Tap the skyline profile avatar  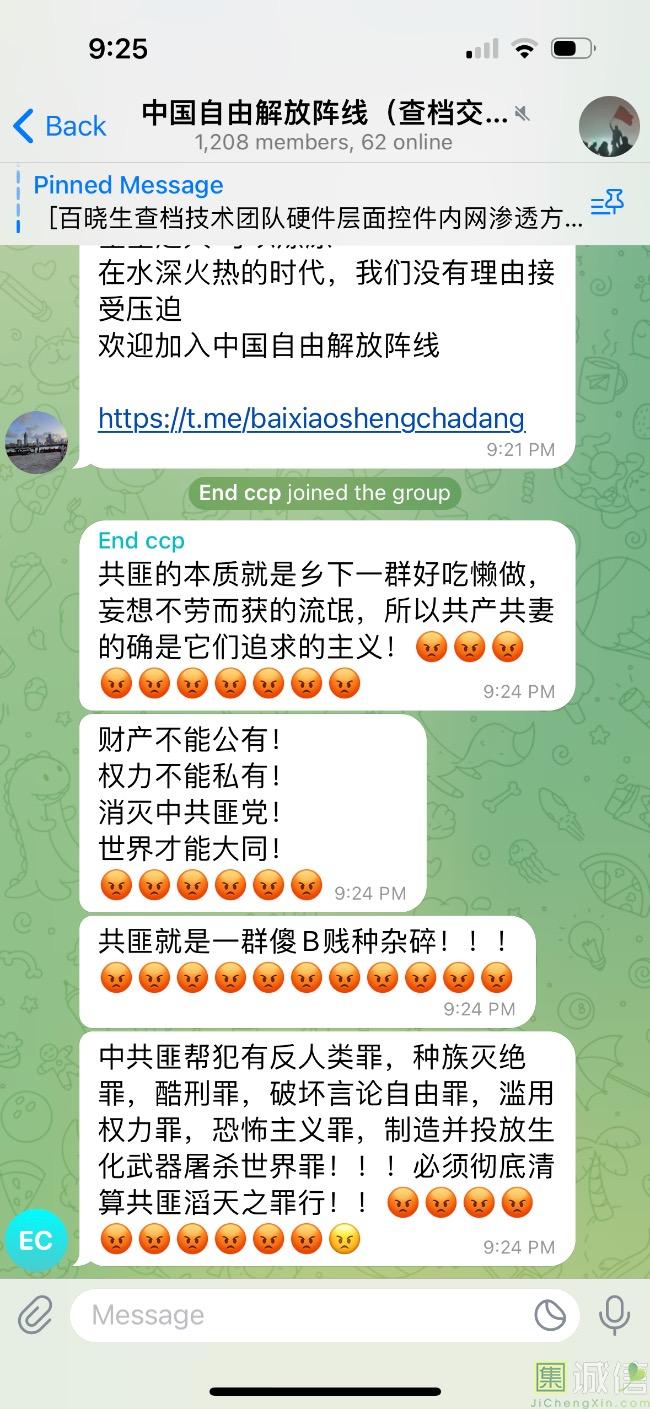coord(36,441)
